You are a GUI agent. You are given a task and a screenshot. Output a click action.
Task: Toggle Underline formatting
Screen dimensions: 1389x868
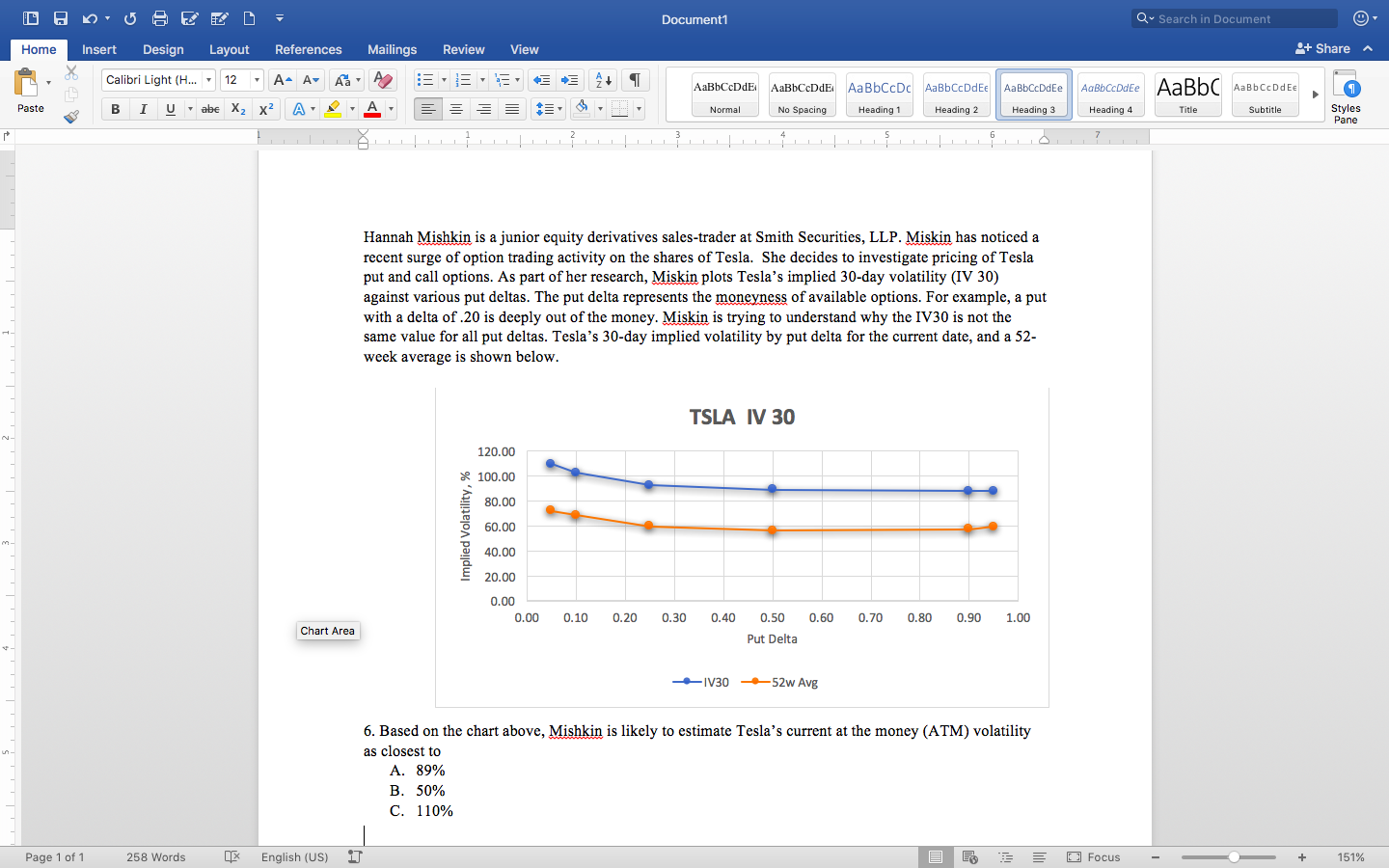pos(171,109)
